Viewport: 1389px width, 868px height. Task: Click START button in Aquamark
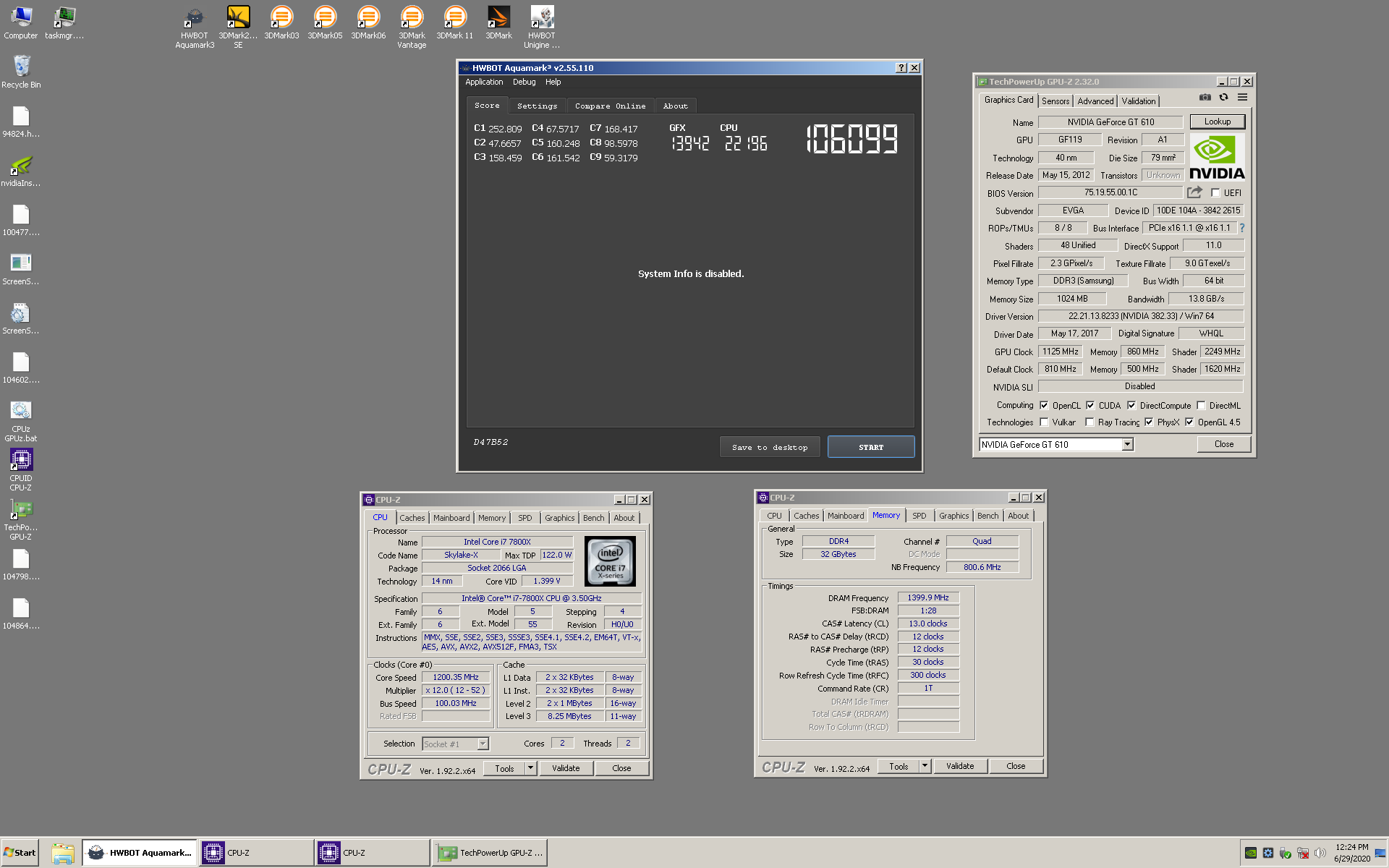point(871,447)
